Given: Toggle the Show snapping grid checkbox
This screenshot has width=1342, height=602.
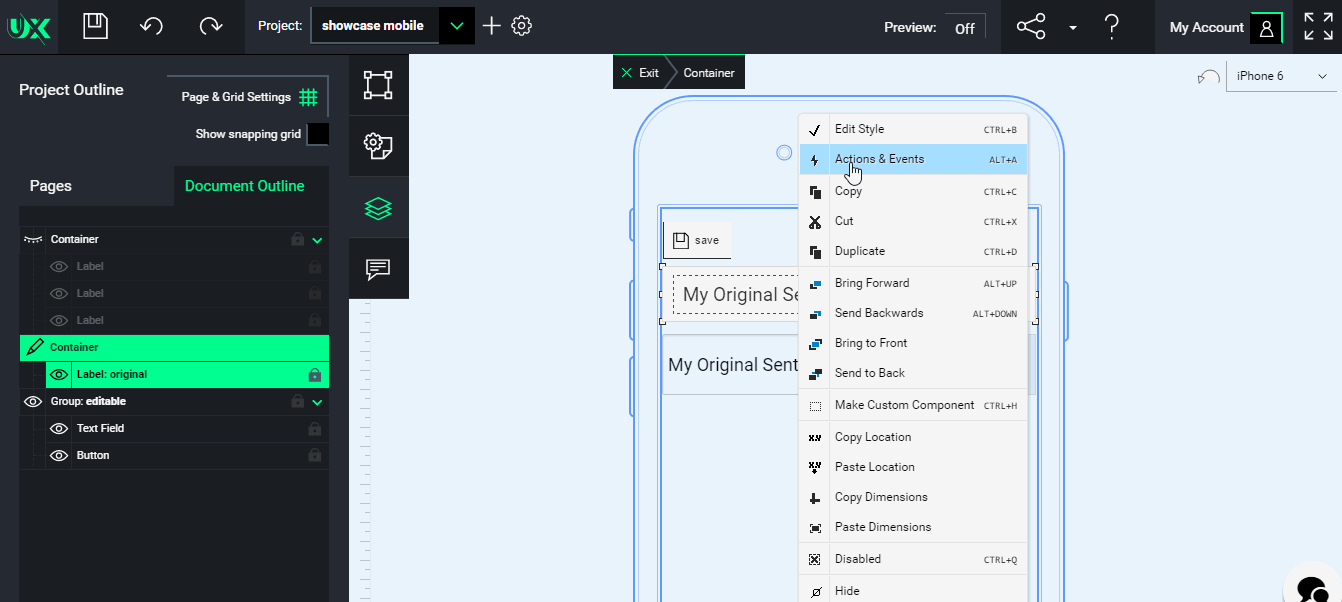Looking at the screenshot, I should (x=317, y=134).
